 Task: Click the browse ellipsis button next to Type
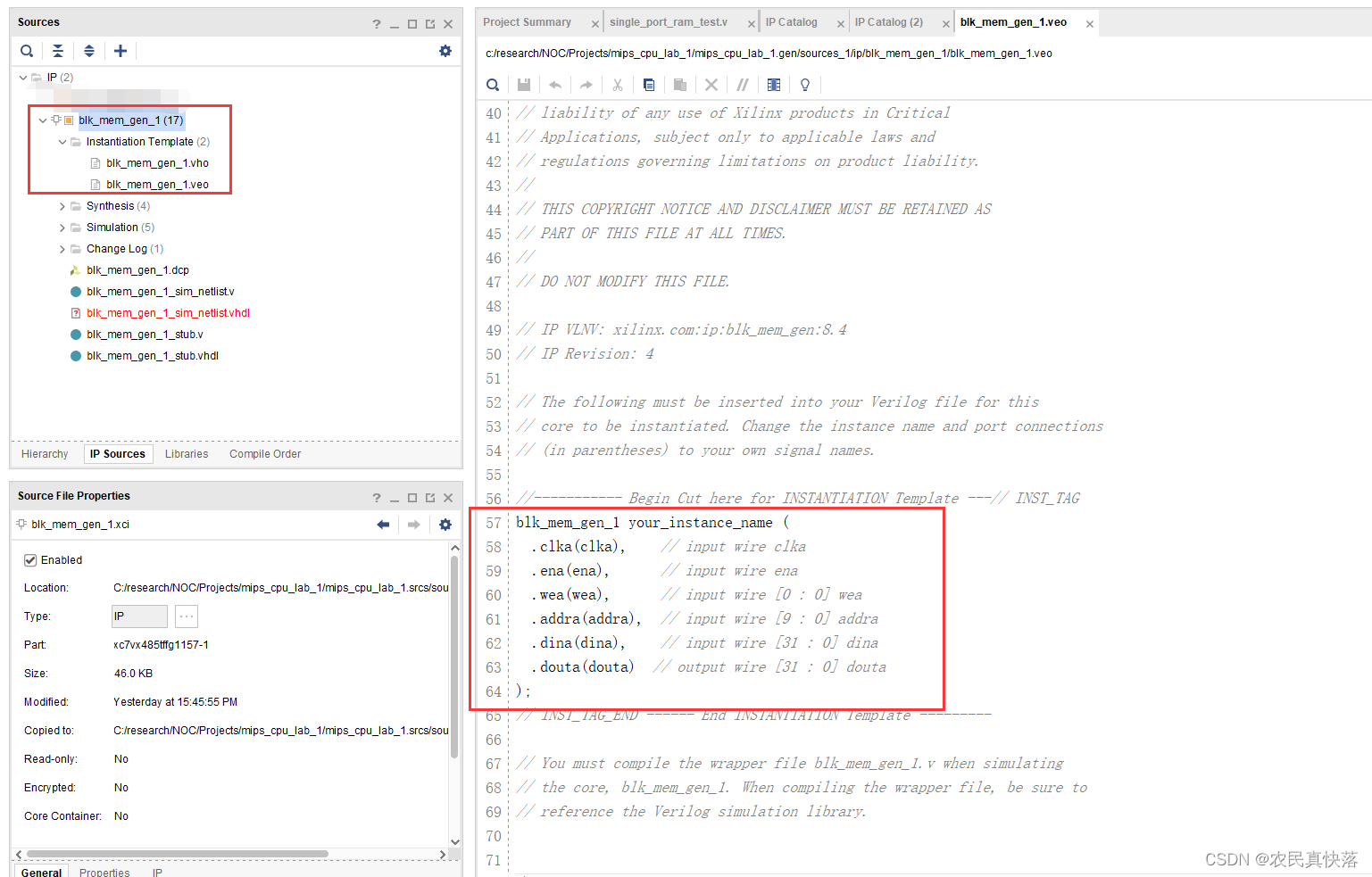186,616
